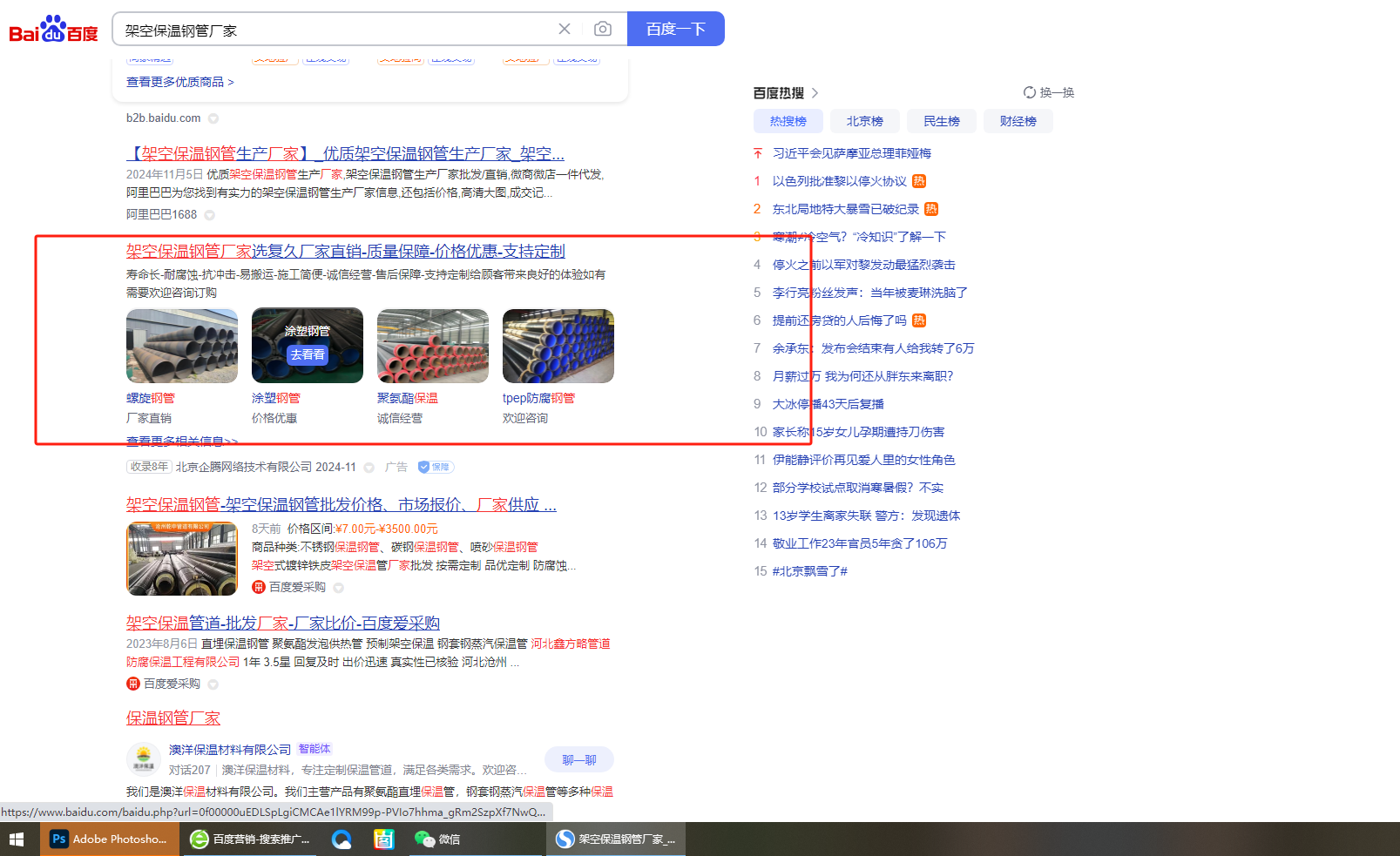Open #北京飘雪了# topic
Image resolution: width=1400 pixels, height=856 pixels.
coord(810,571)
